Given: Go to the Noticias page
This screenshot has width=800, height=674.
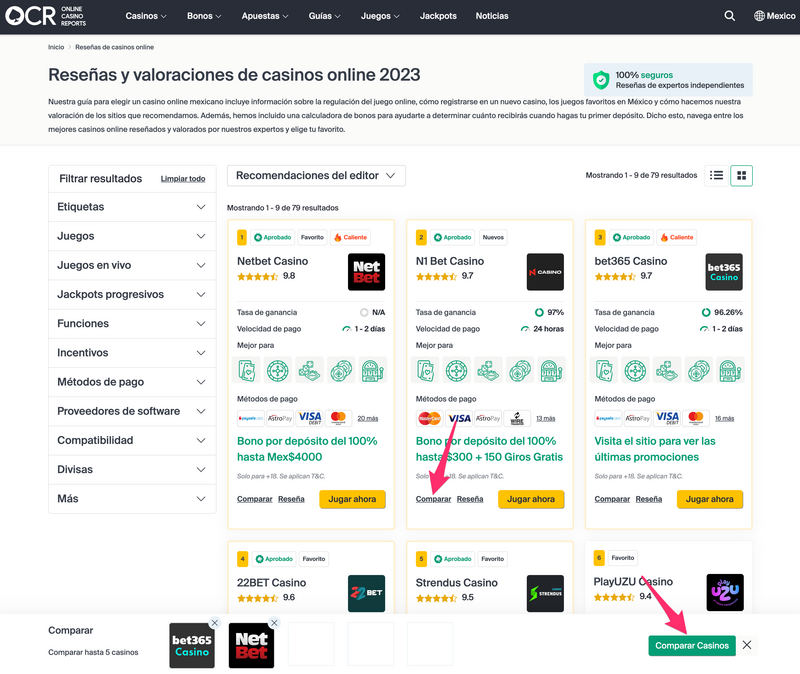Looking at the screenshot, I should tap(492, 16).
